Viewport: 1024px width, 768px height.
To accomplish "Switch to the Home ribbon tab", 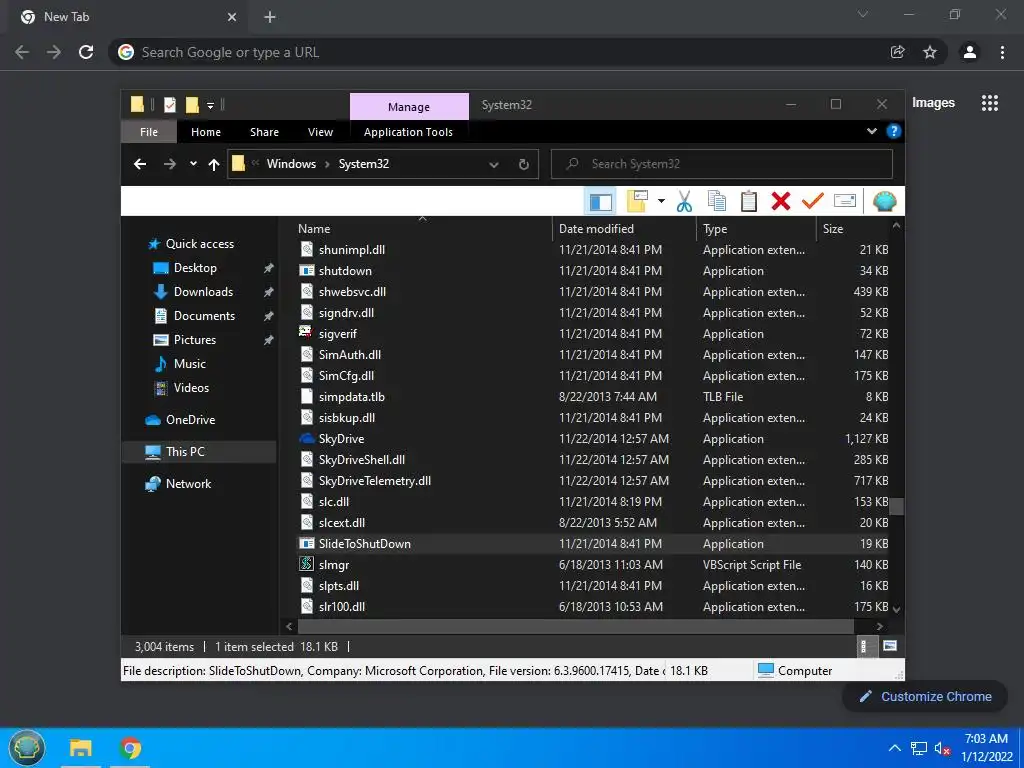I will click(x=206, y=132).
